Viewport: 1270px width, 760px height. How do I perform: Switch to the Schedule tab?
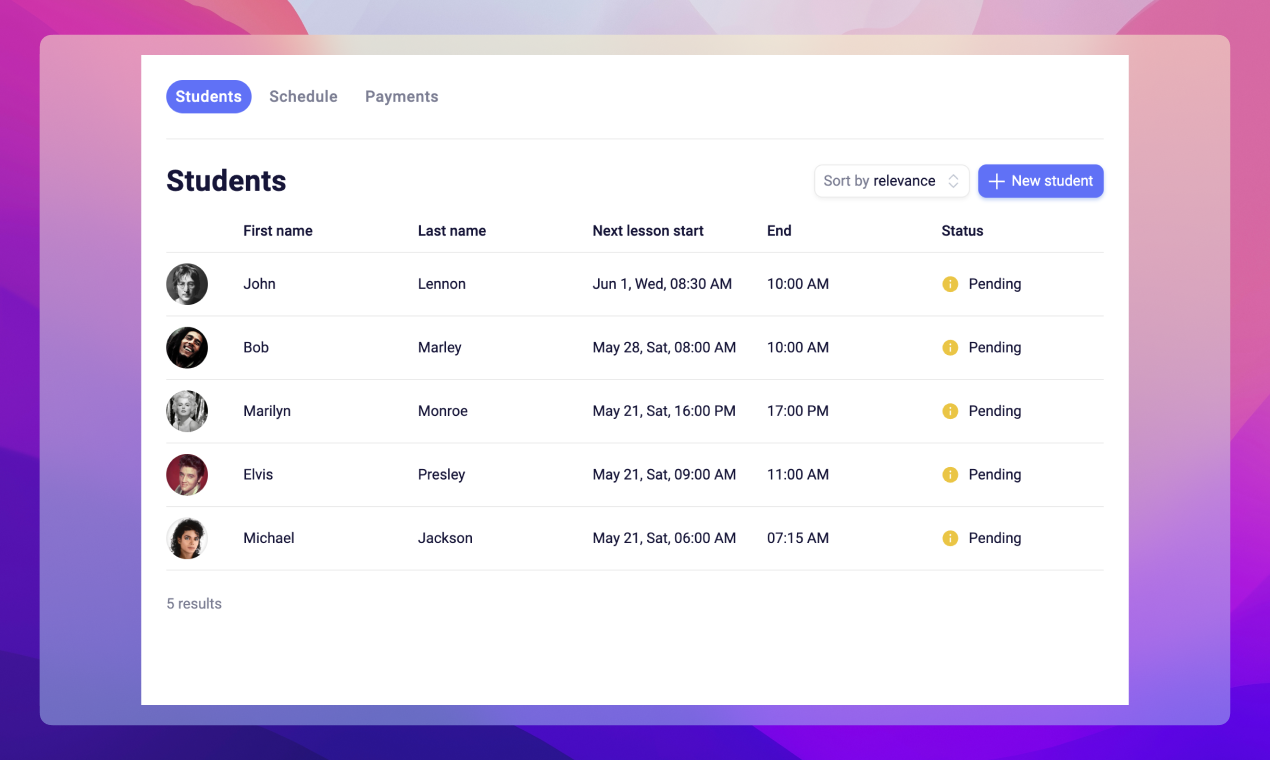303,97
